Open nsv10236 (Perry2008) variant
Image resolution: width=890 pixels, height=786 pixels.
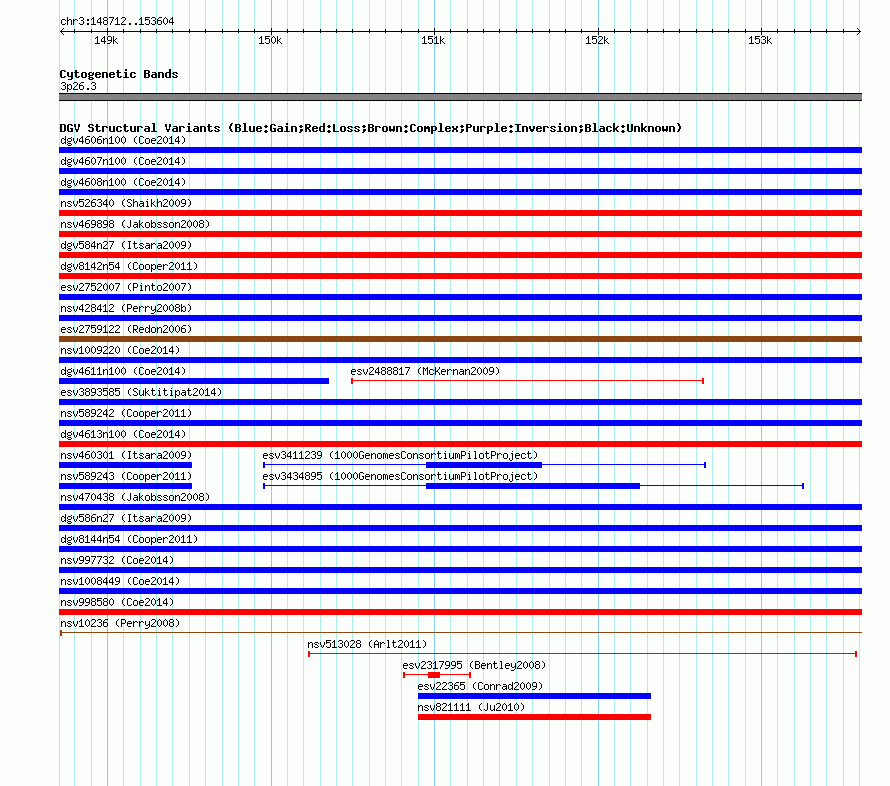click(x=120, y=623)
